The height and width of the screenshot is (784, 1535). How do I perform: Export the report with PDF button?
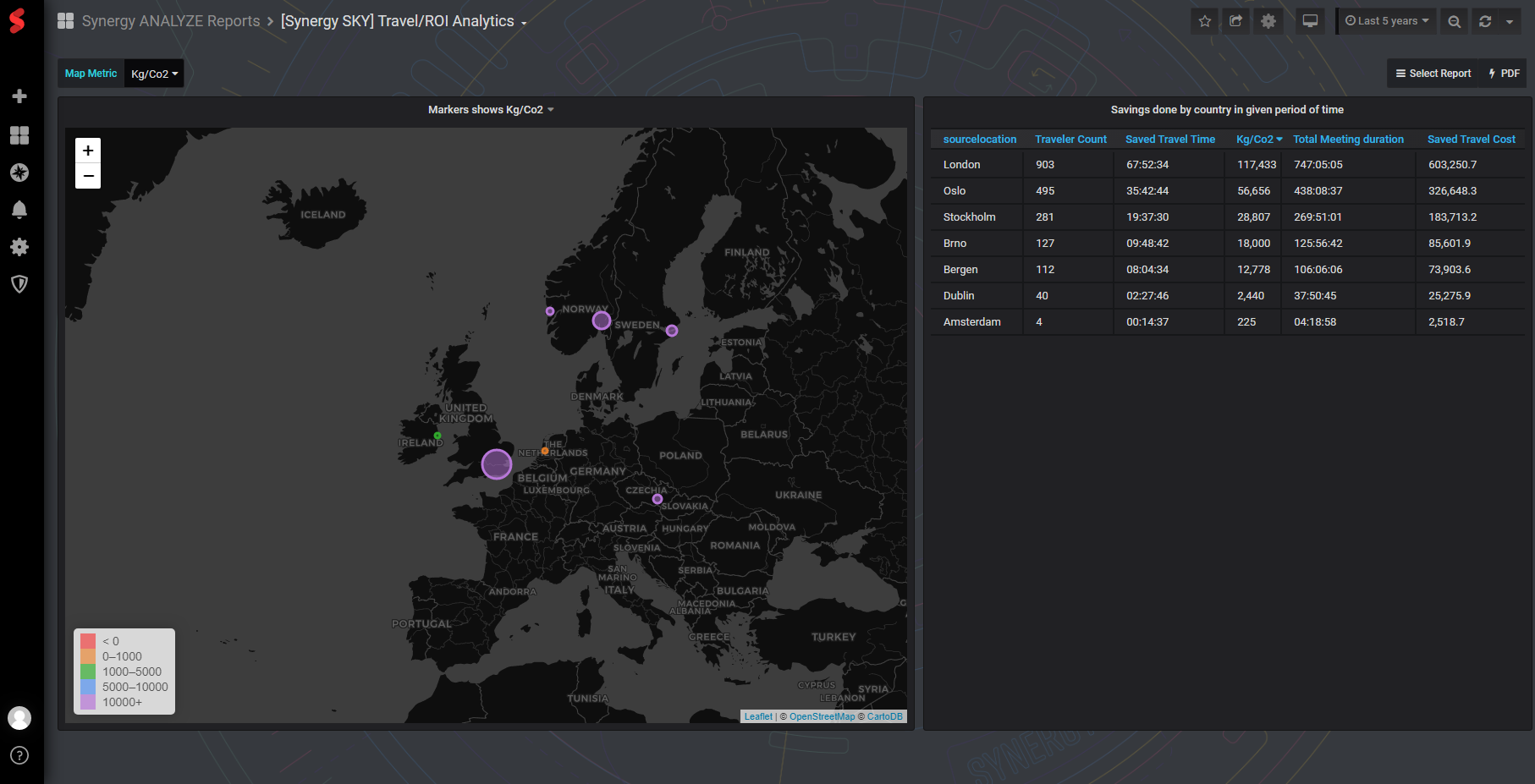1505,74
